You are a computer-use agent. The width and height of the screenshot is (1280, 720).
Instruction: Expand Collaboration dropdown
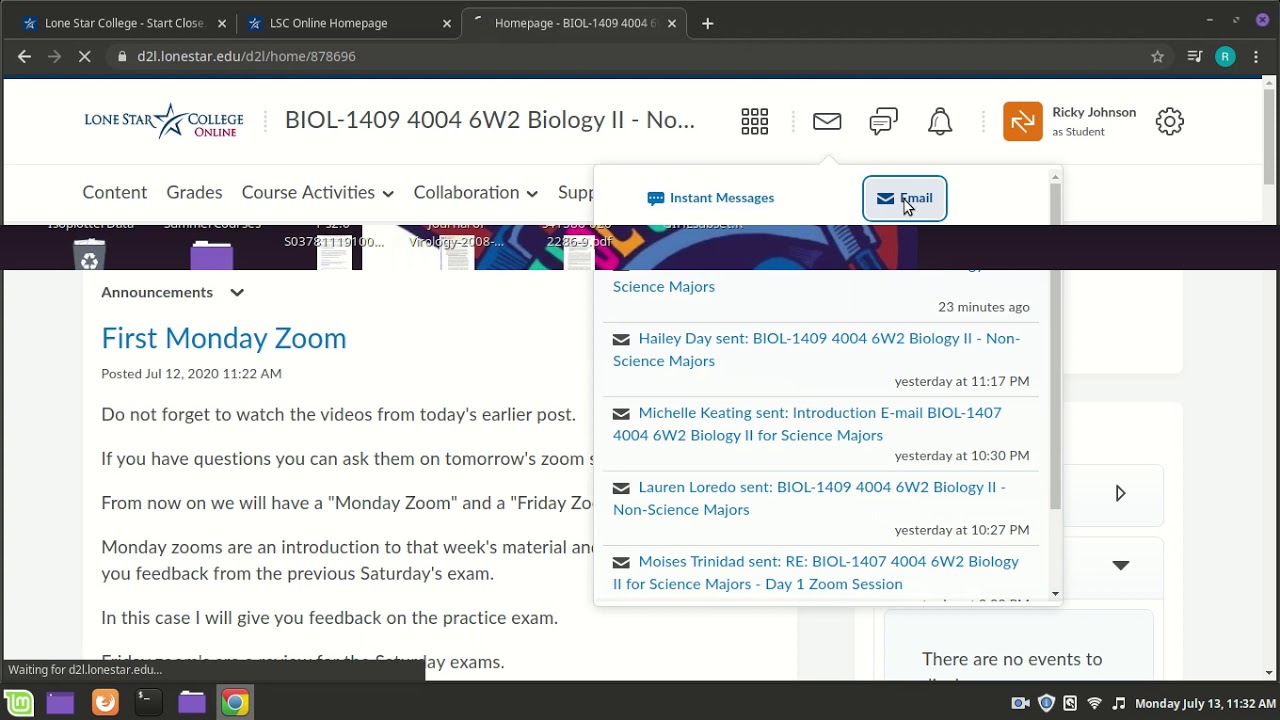[x=476, y=192]
